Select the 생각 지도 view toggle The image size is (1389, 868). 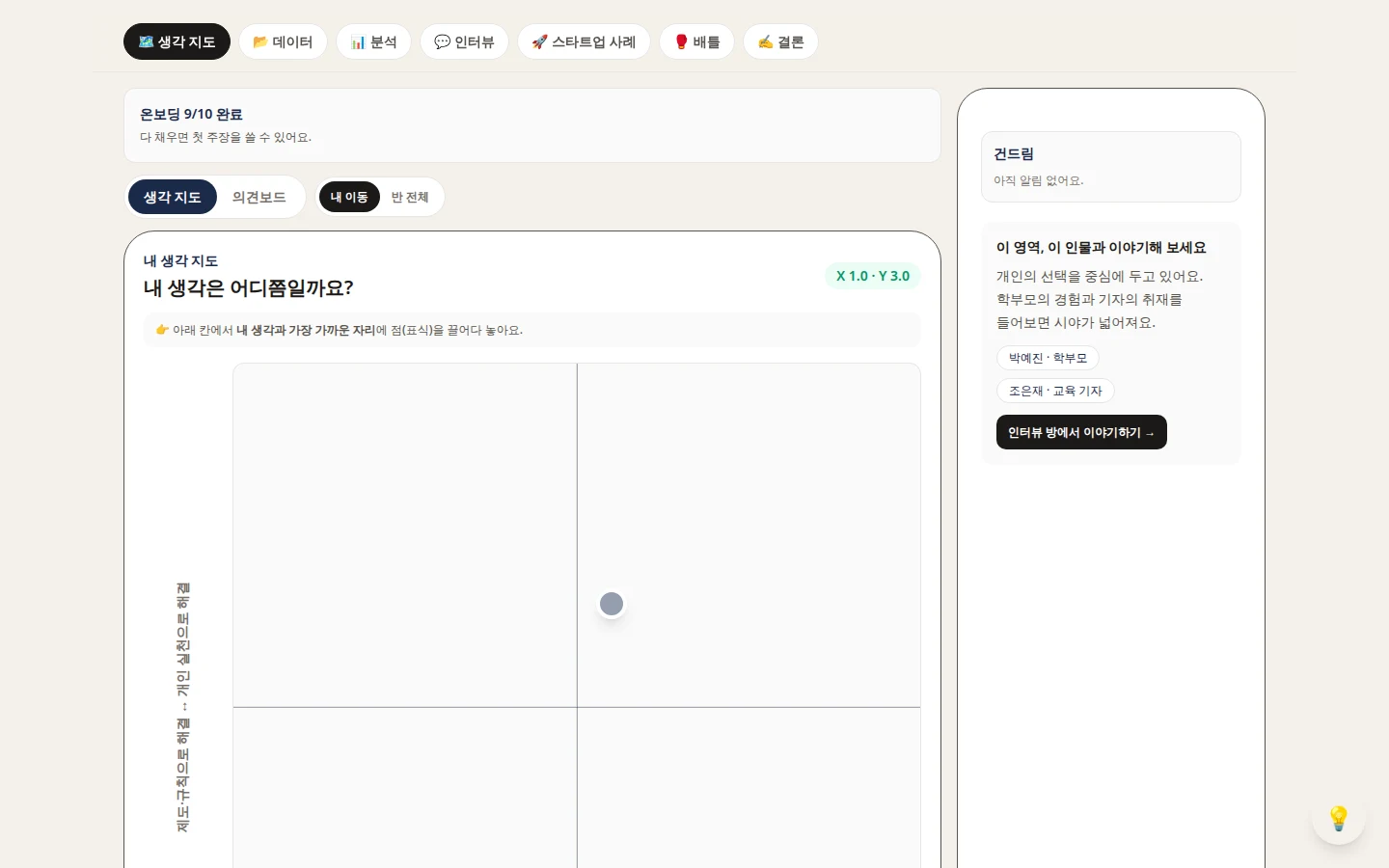coord(172,197)
